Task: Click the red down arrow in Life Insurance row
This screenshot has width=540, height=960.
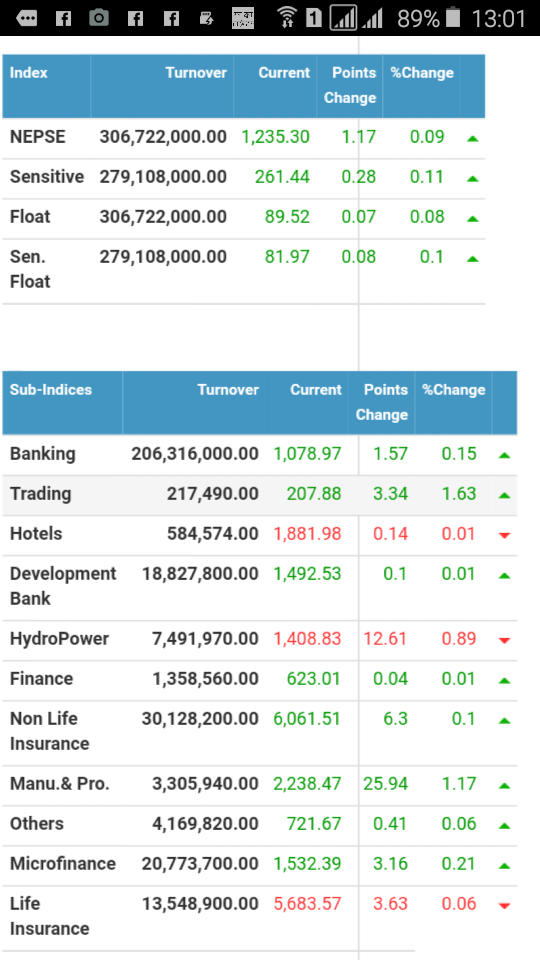Action: [x=504, y=906]
